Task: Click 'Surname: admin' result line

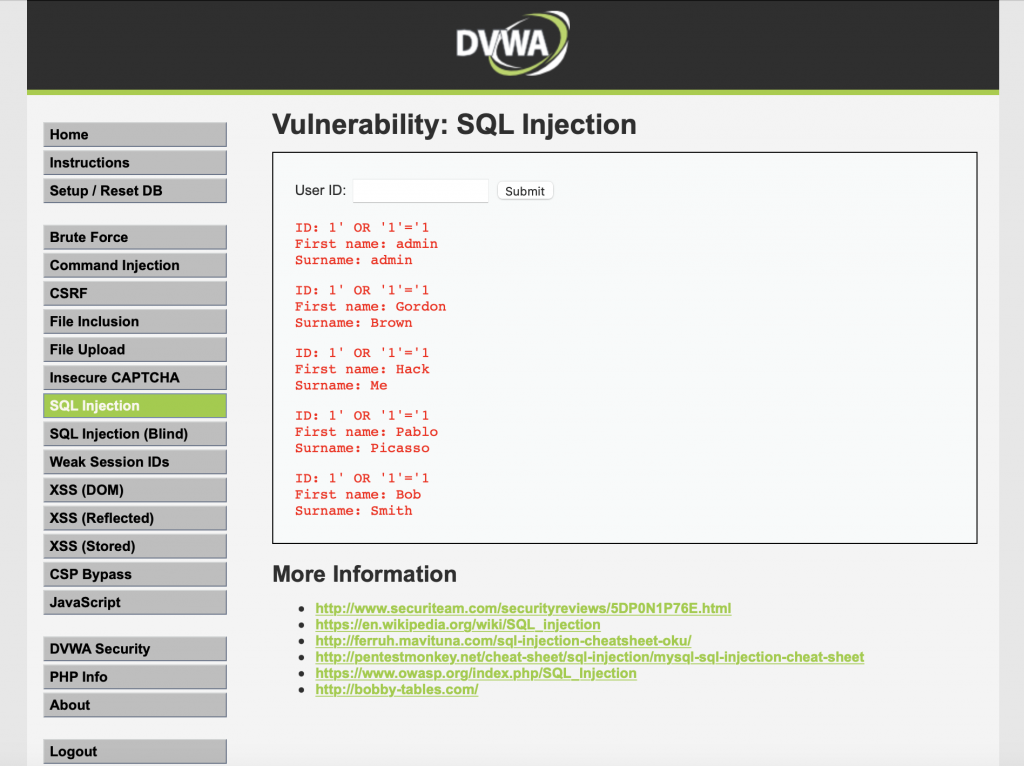Action: tap(353, 260)
